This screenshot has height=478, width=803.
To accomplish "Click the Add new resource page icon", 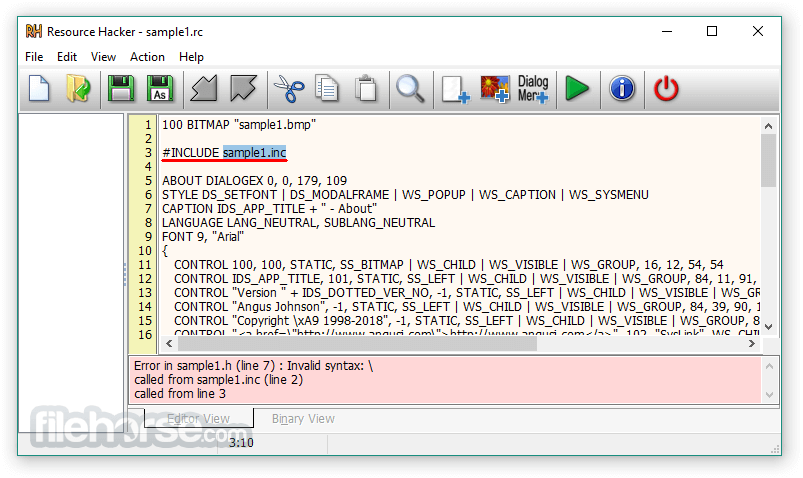I will point(455,89).
